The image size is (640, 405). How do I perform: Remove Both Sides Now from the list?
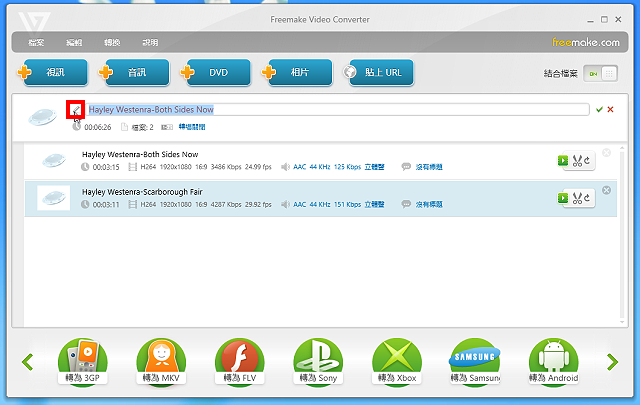tap(607, 153)
